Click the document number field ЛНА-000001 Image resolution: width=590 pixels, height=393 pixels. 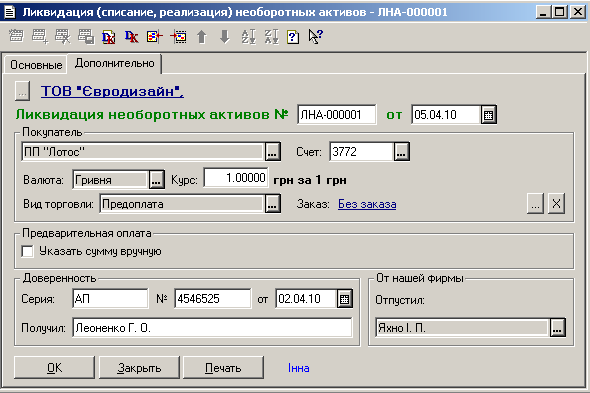tap(337, 114)
